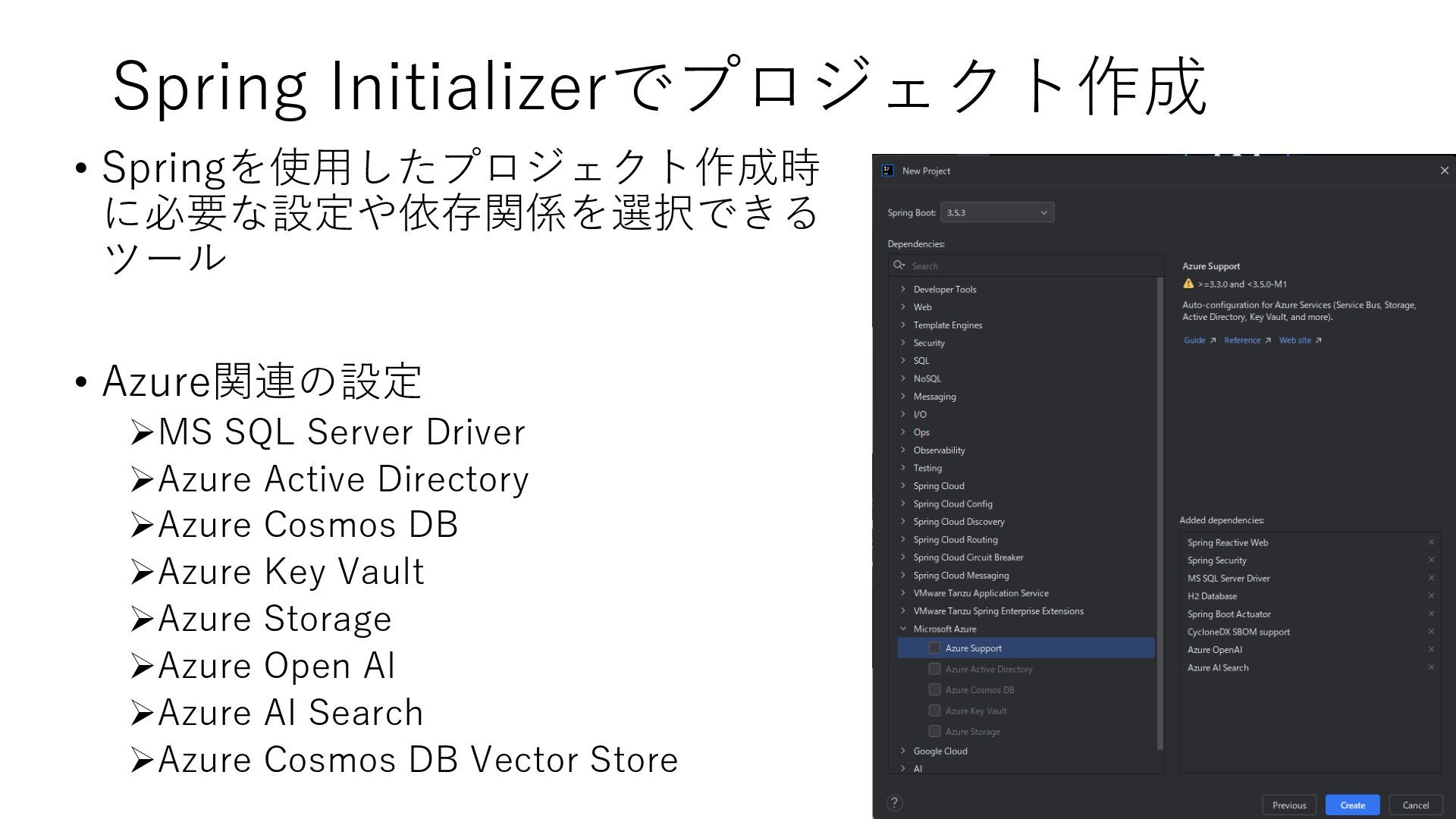Expand the AI category
The height and width of the screenshot is (819, 1456).
(902, 768)
